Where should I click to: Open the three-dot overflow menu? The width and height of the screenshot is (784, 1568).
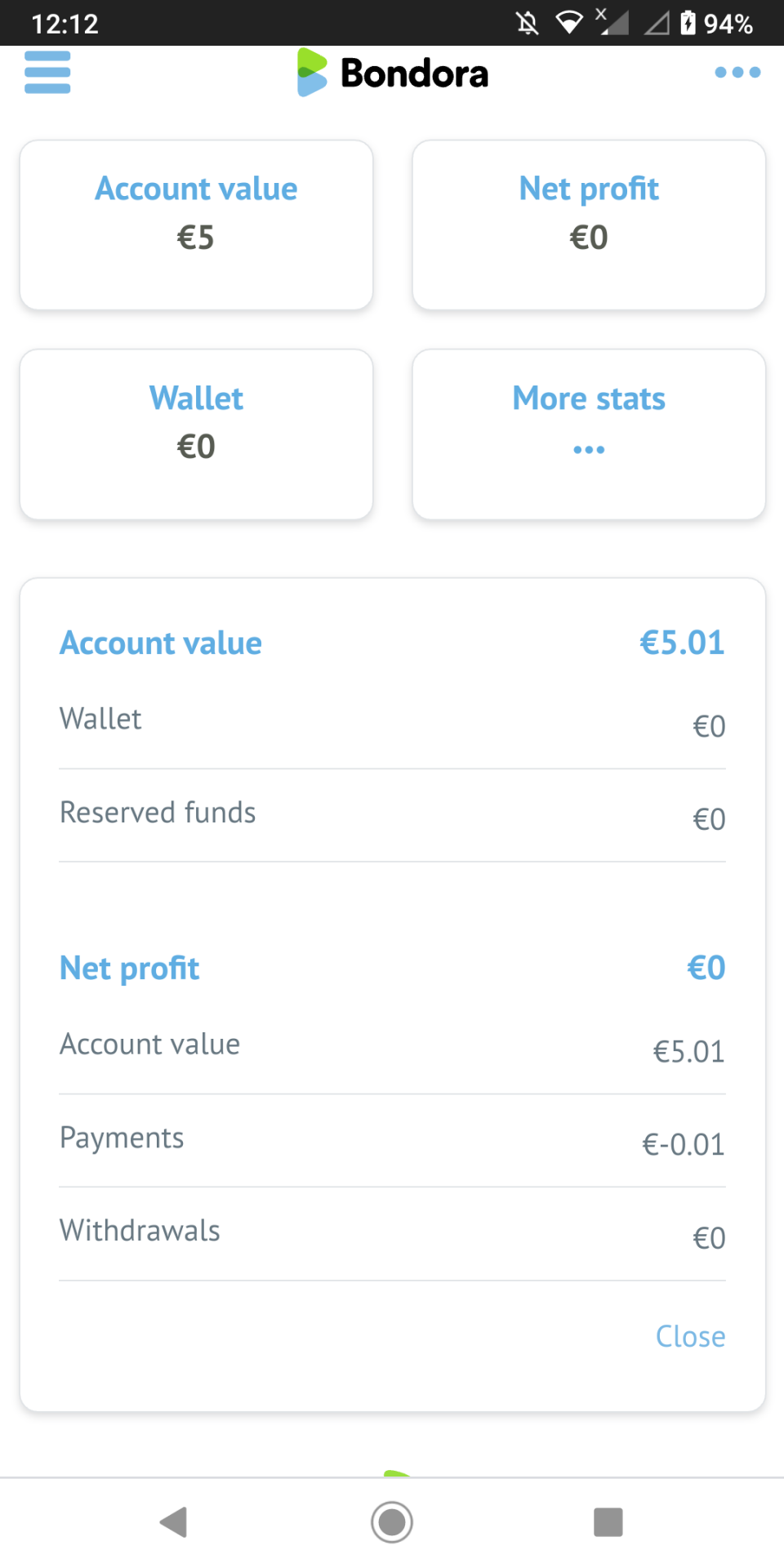pyautogui.click(x=737, y=73)
